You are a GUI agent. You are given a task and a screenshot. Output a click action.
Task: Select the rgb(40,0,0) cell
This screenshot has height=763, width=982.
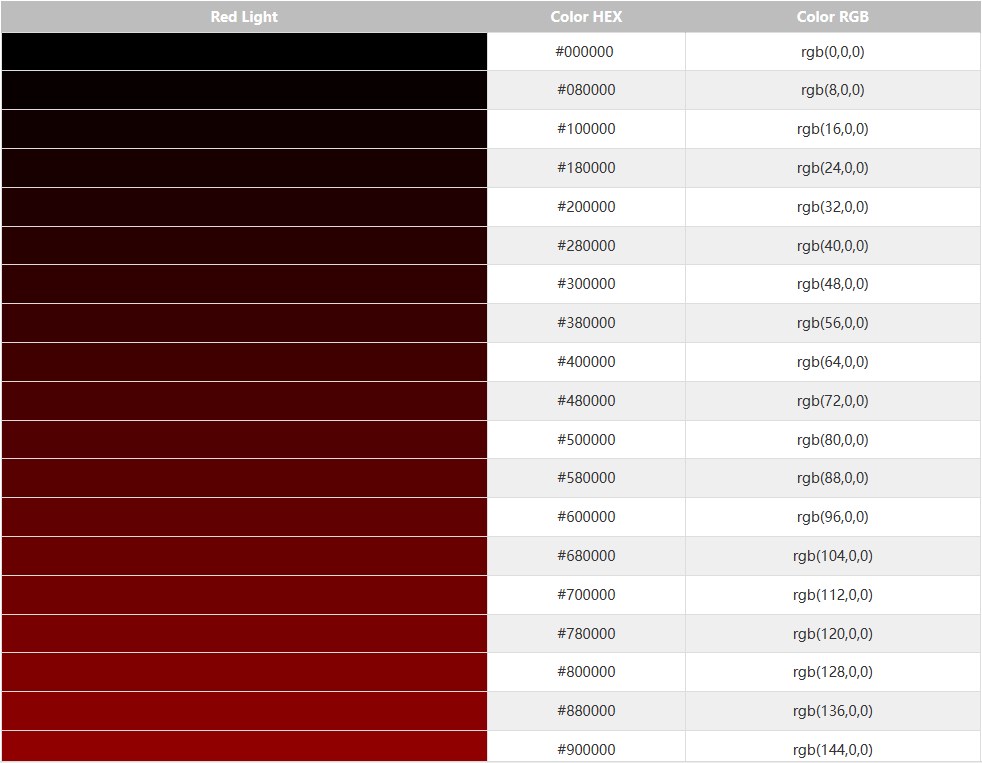pyautogui.click(x=833, y=245)
